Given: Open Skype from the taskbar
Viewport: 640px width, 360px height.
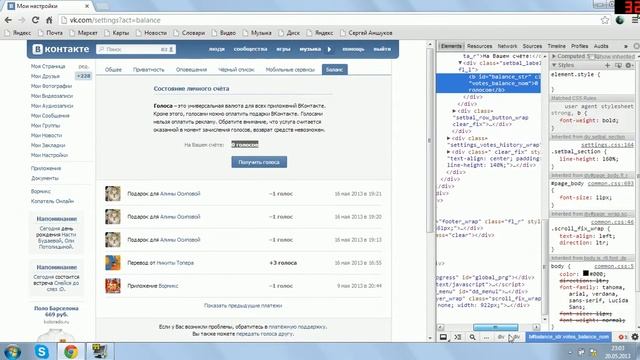Looking at the screenshot, I should point(42,351).
